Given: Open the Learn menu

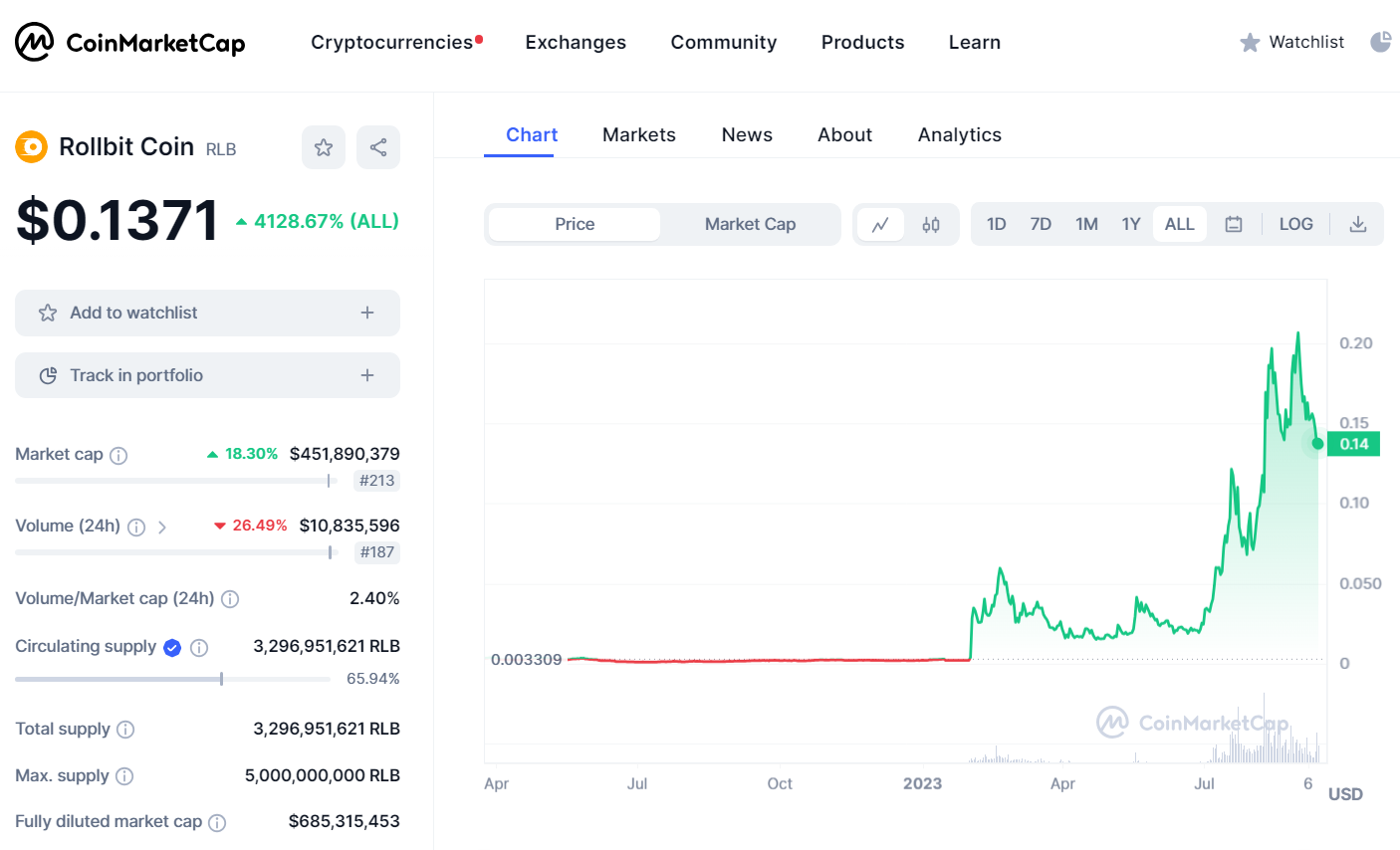Looking at the screenshot, I should coord(975,42).
